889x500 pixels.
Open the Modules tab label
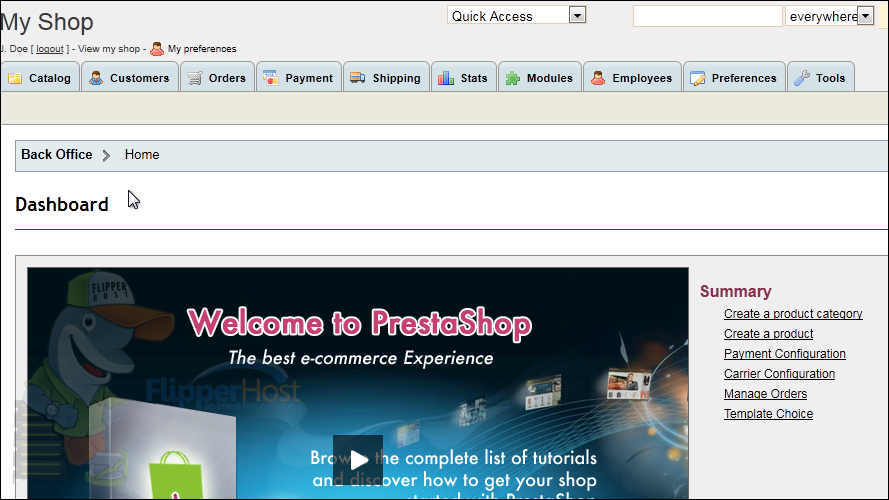click(x=549, y=78)
